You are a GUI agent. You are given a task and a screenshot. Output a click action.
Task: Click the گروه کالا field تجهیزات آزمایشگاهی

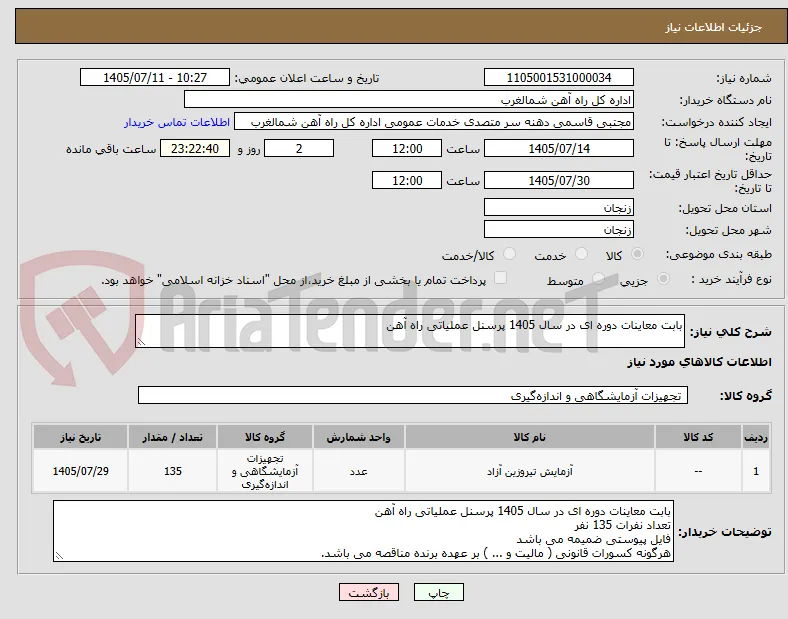click(x=413, y=395)
